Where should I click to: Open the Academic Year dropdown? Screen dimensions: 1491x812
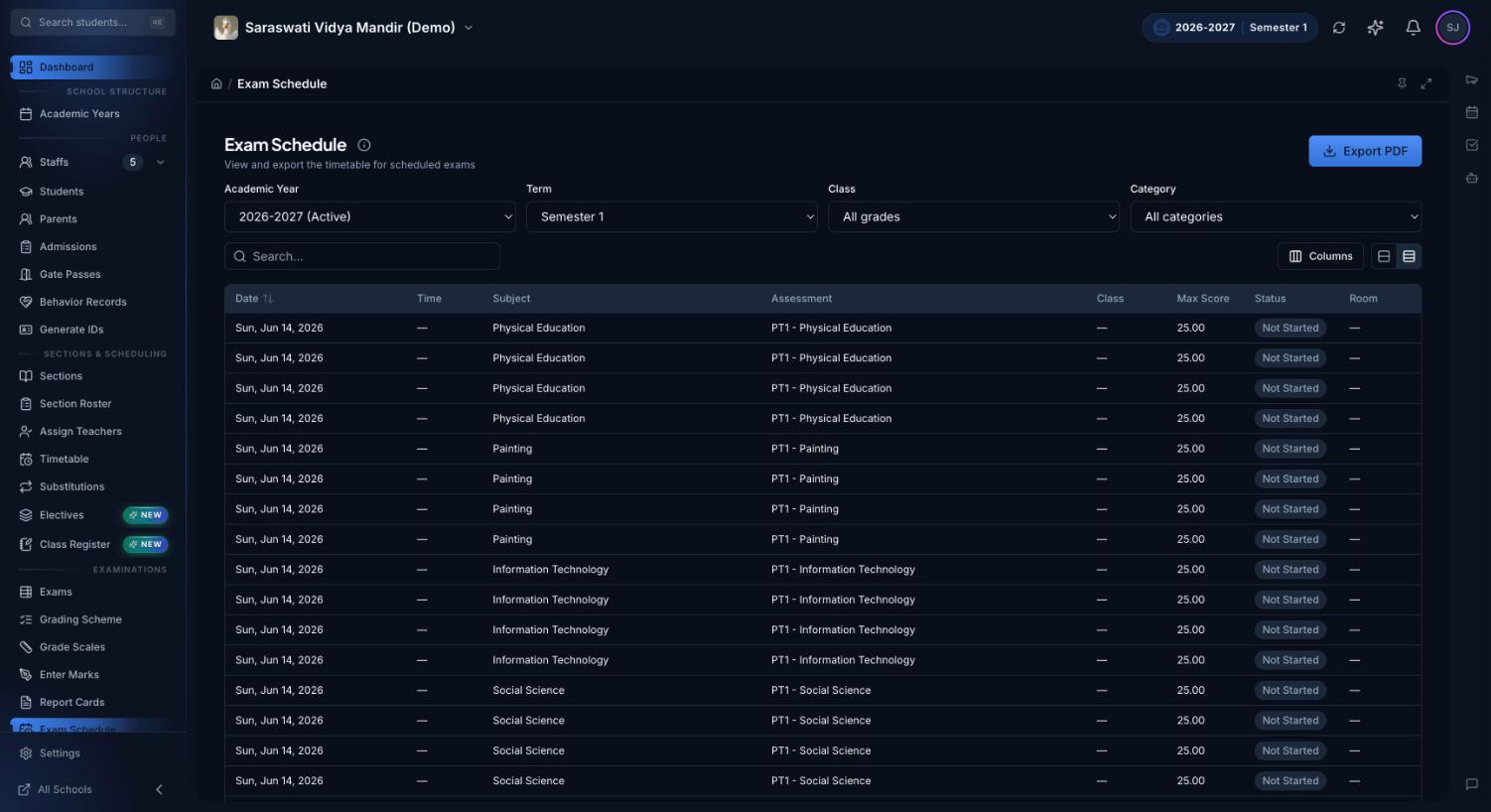[370, 216]
